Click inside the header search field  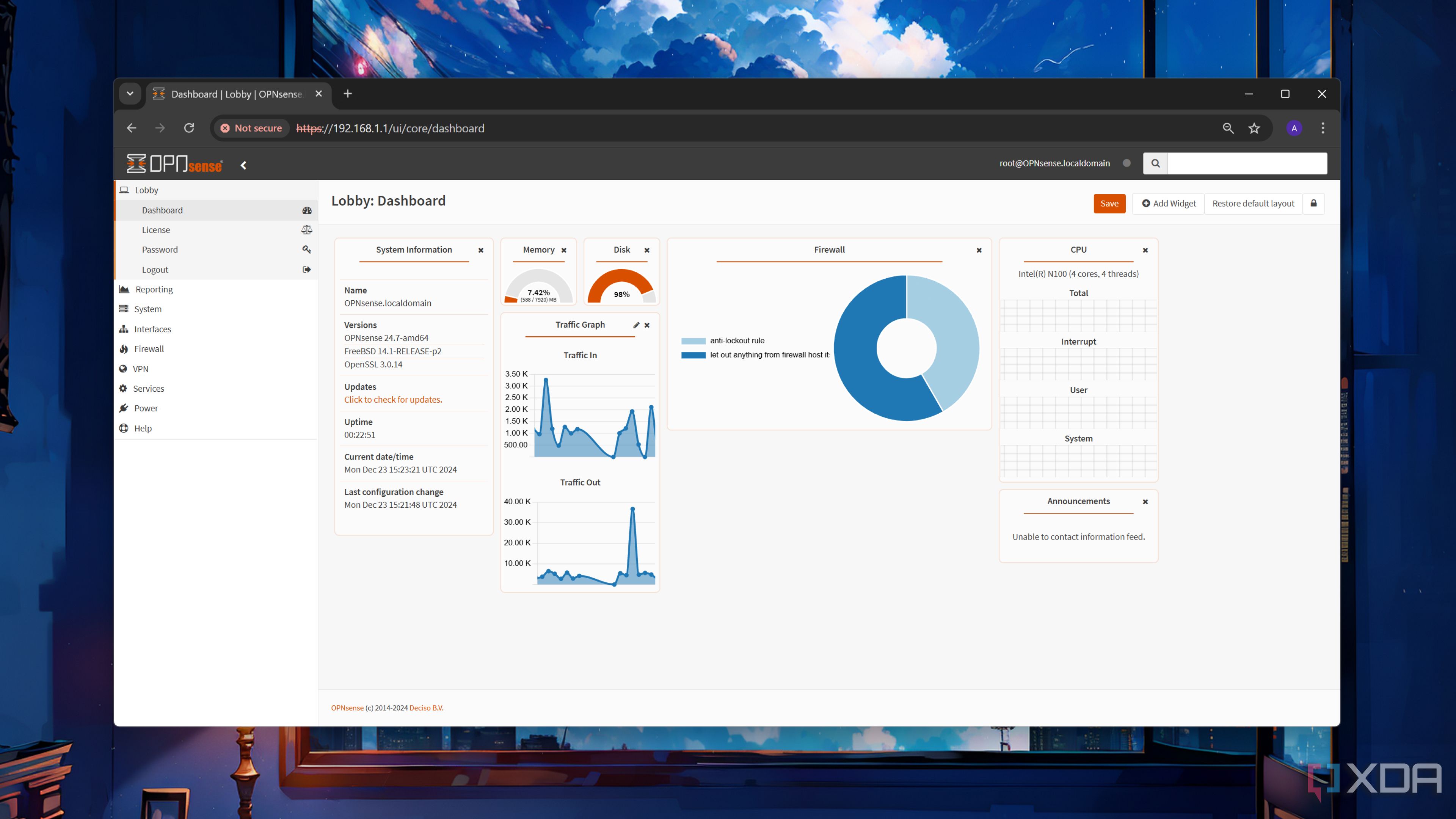click(1247, 163)
